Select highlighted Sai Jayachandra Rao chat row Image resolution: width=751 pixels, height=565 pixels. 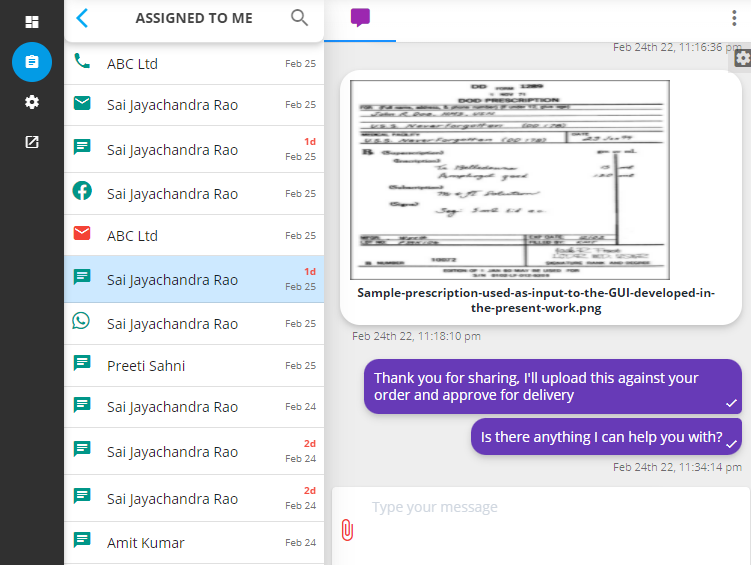click(194, 279)
